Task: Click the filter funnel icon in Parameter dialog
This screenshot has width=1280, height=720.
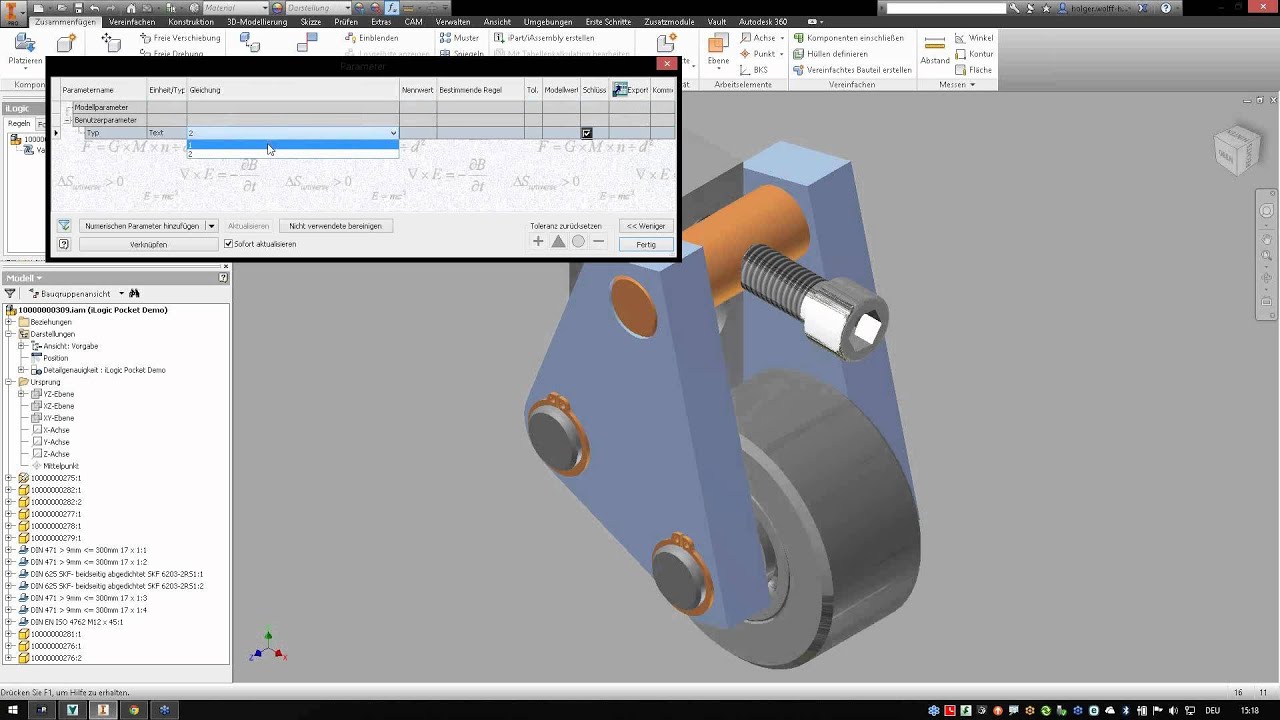Action: pyautogui.click(x=64, y=226)
